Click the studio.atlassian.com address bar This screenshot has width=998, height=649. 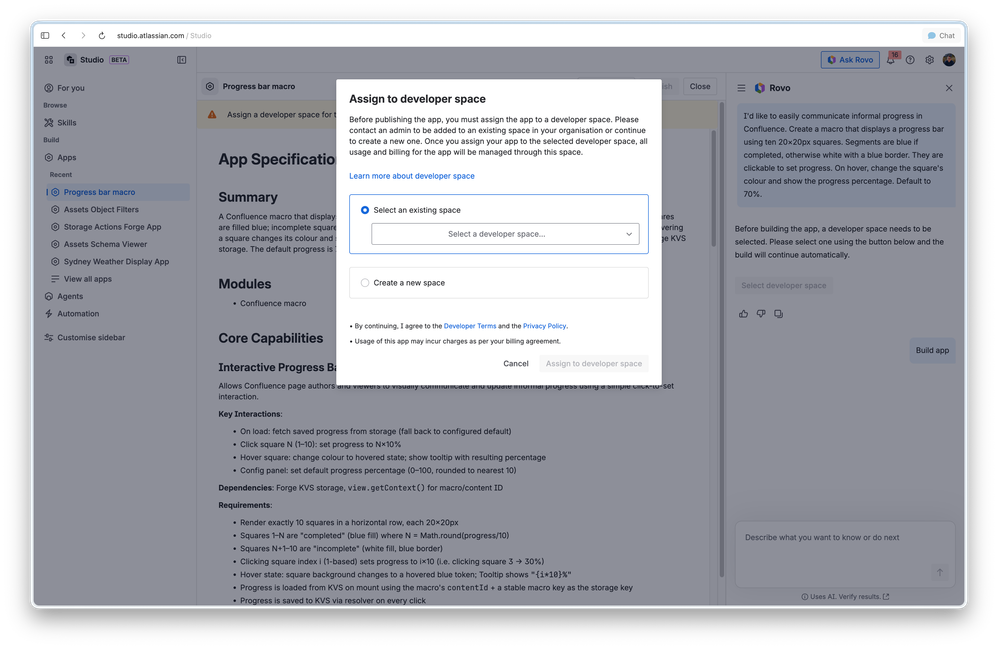(x=164, y=36)
